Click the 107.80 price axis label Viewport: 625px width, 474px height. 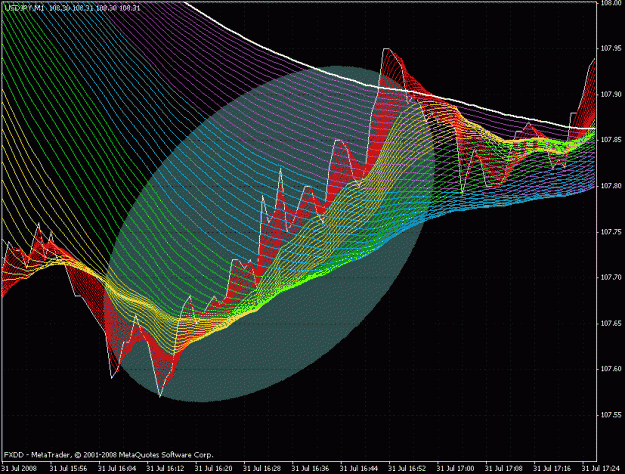pyautogui.click(x=611, y=186)
